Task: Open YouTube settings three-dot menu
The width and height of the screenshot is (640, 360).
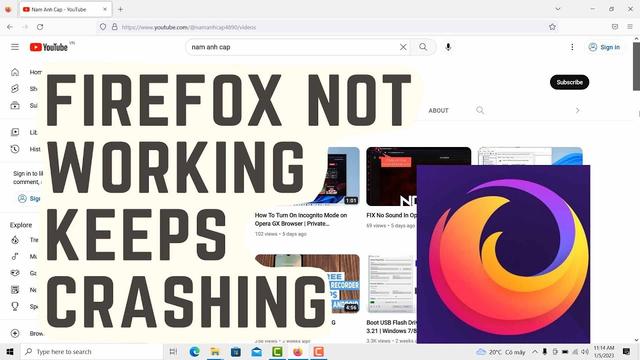Action: (x=572, y=47)
